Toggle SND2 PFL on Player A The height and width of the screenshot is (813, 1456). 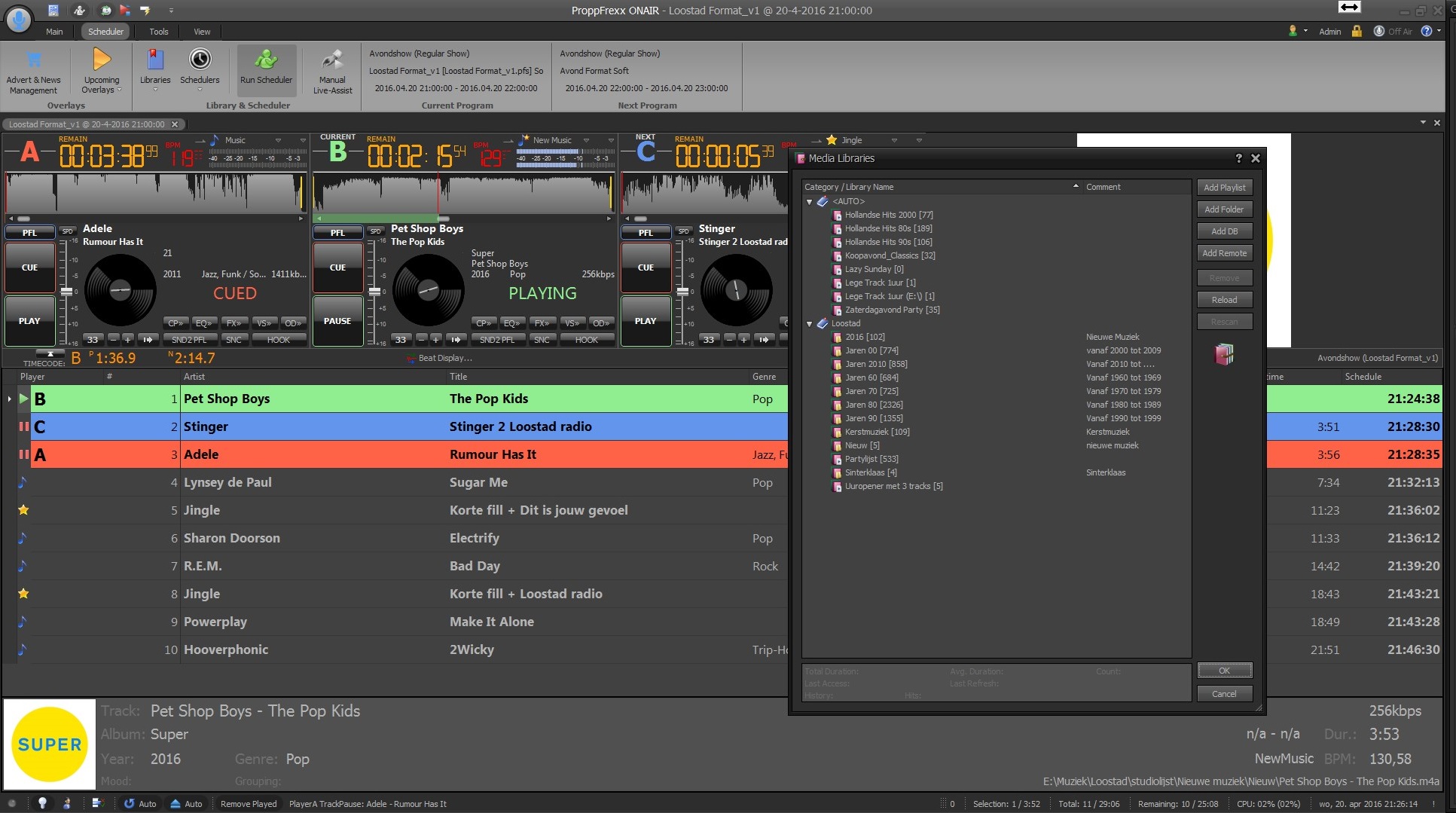click(x=189, y=340)
